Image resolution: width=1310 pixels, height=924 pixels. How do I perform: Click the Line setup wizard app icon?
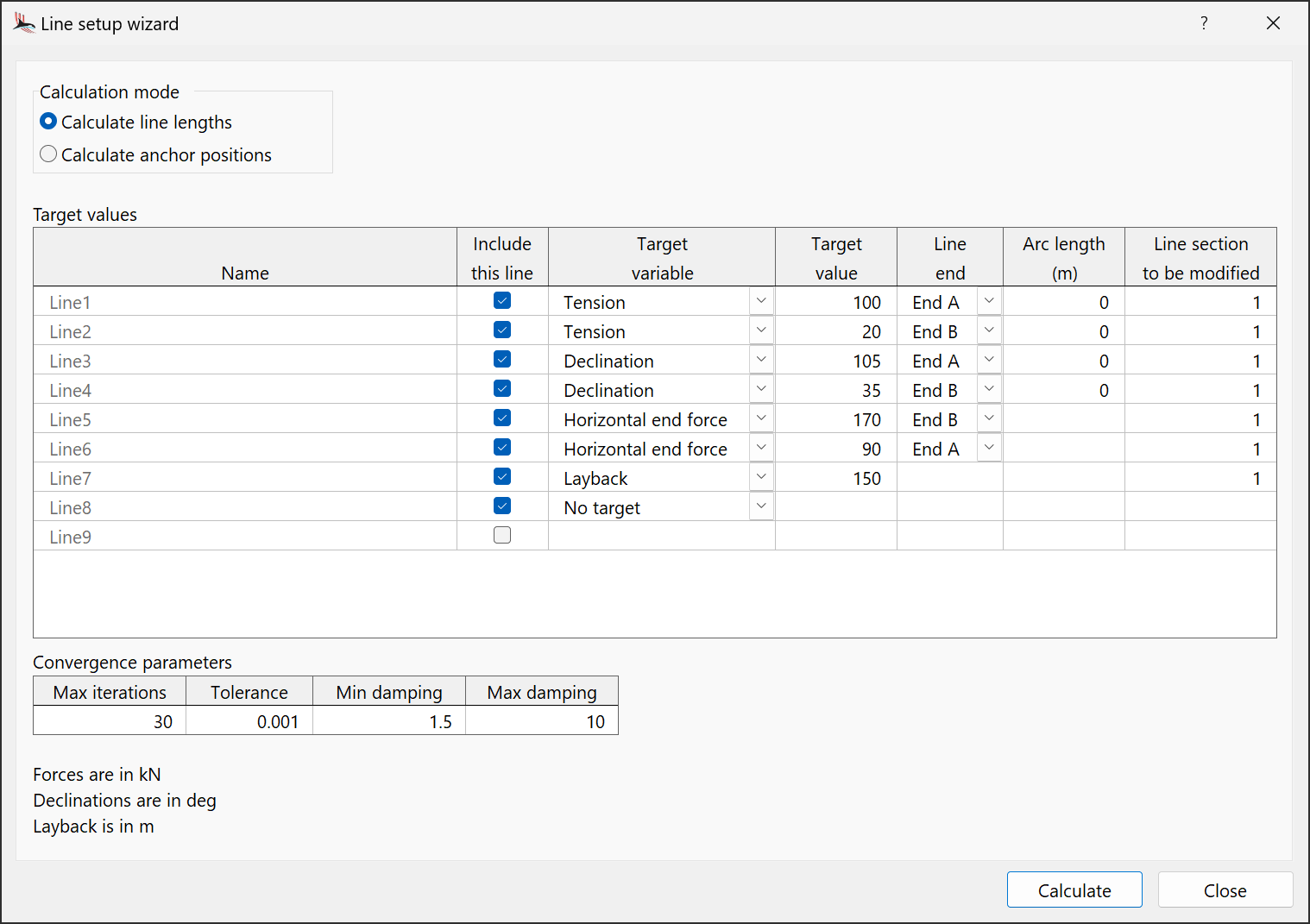pyautogui.click(x=23, y=23)
